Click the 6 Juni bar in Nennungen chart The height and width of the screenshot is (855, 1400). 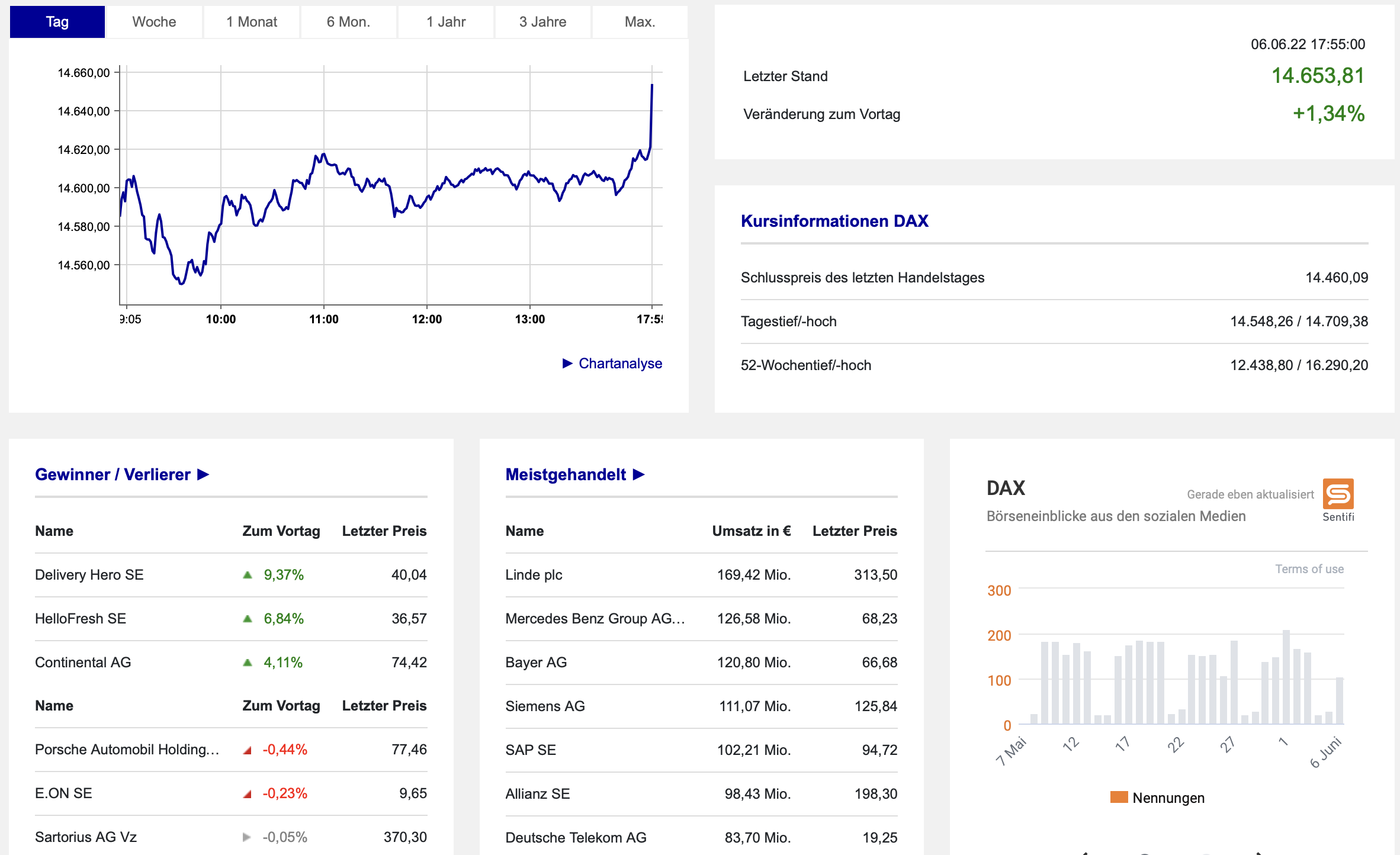click(1340, 700)
